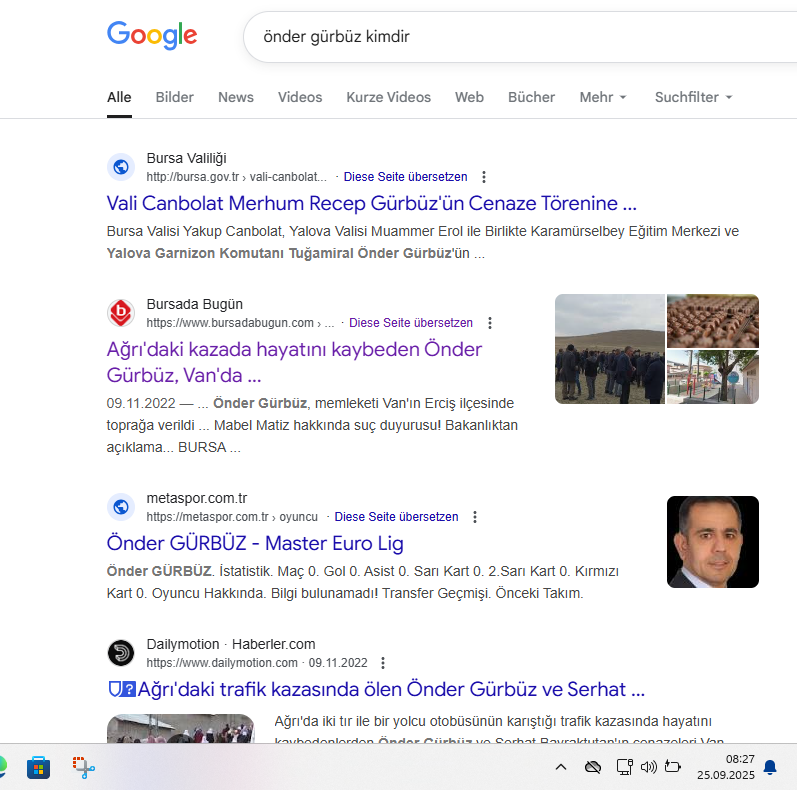
Task: Click the metaspor.com.tr oyuncu URL breadcrumb
Action: pos(232,517)
